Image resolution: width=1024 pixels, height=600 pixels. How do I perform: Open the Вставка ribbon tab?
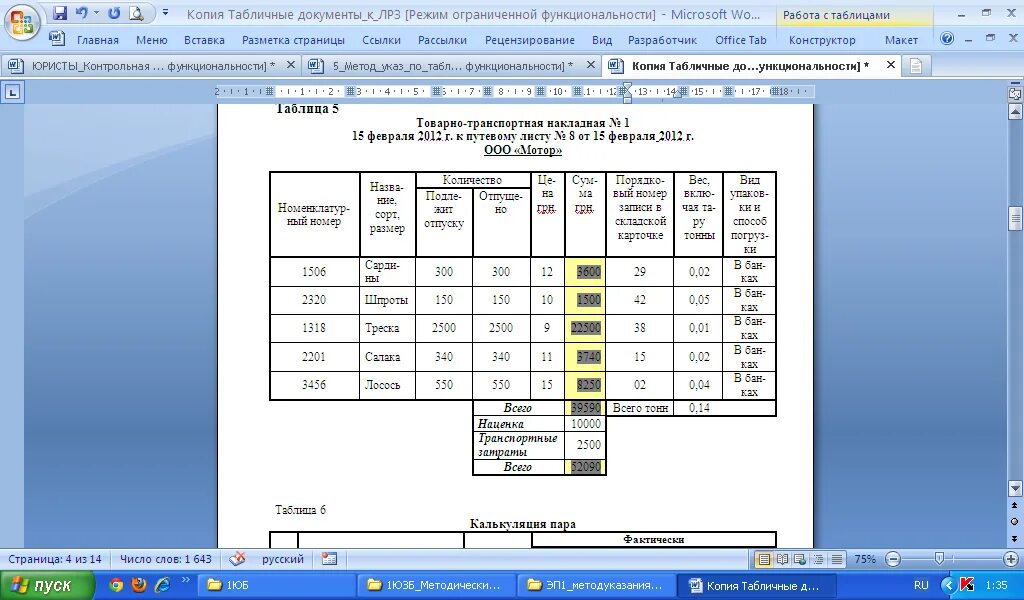pos(204,40)
